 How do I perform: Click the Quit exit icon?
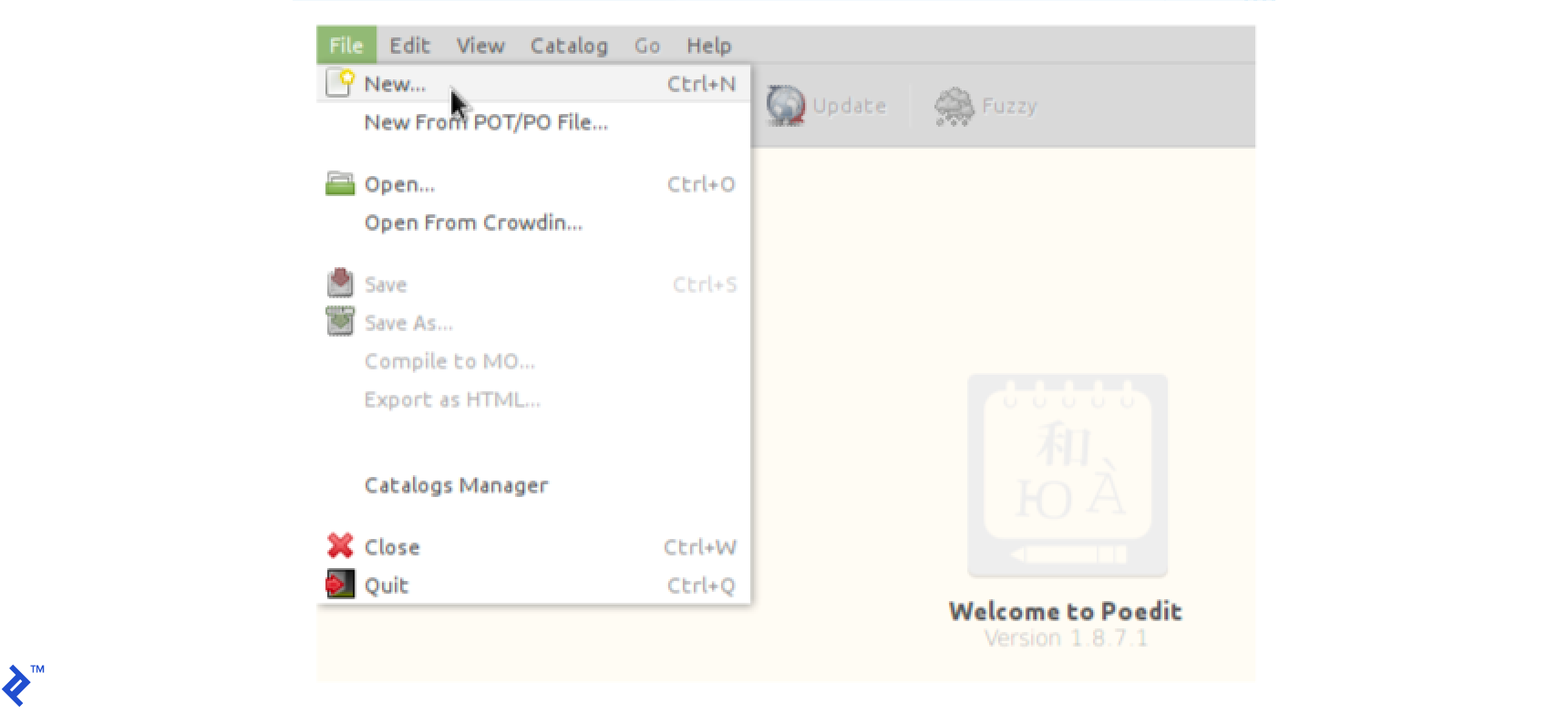[x=340, y=585]
